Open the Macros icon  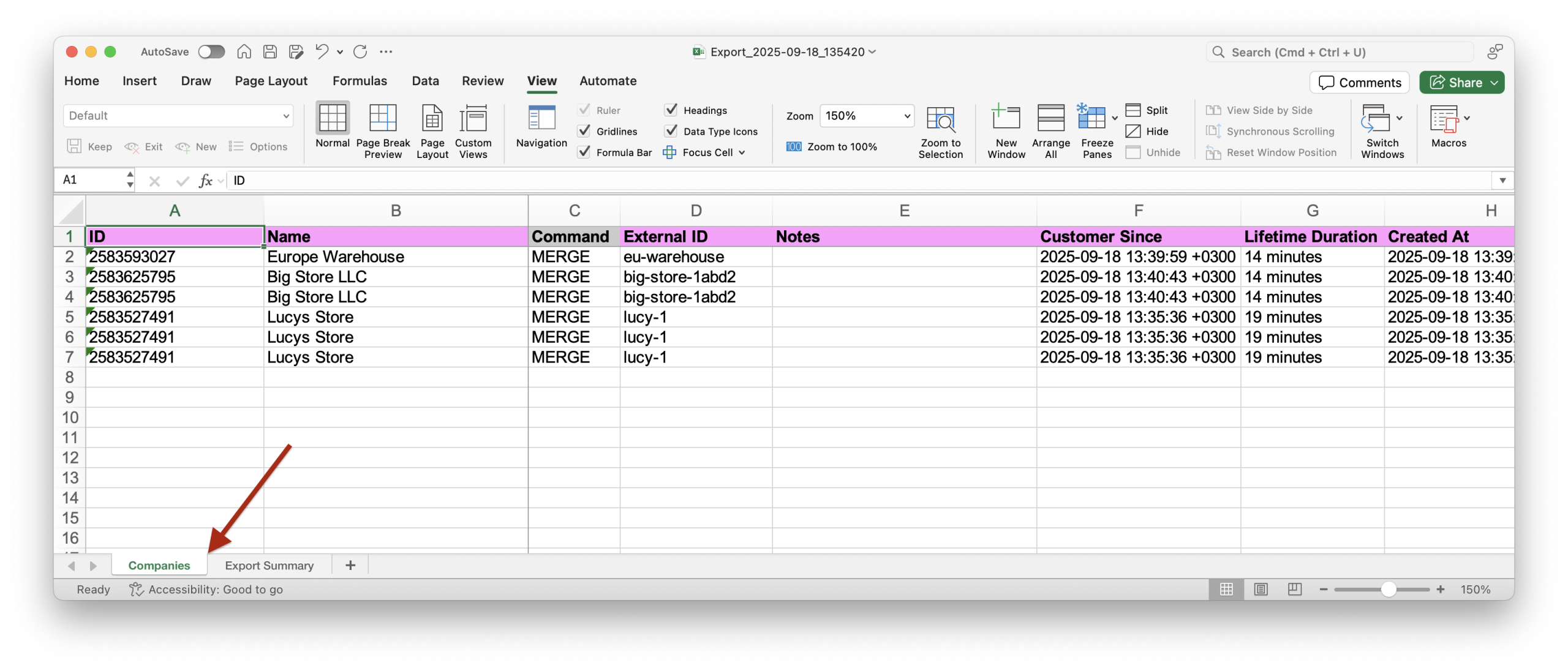click(1444, 118)
